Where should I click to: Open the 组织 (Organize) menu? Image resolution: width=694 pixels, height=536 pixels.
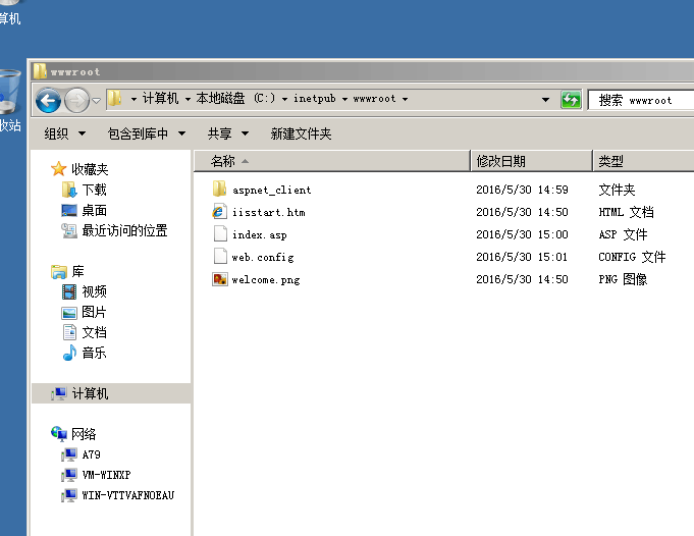pyautogui.click(x=65, y=133)
